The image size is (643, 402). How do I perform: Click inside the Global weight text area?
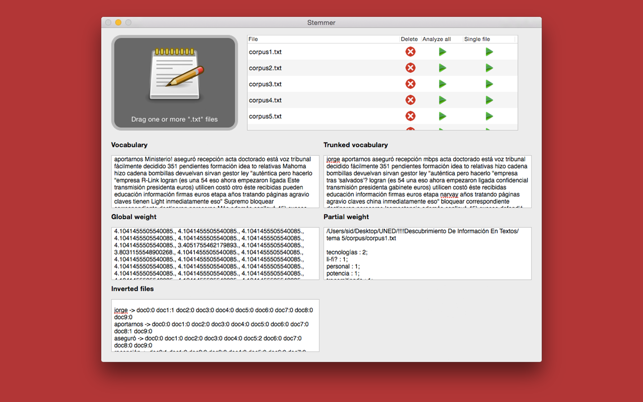pos(215,254)
